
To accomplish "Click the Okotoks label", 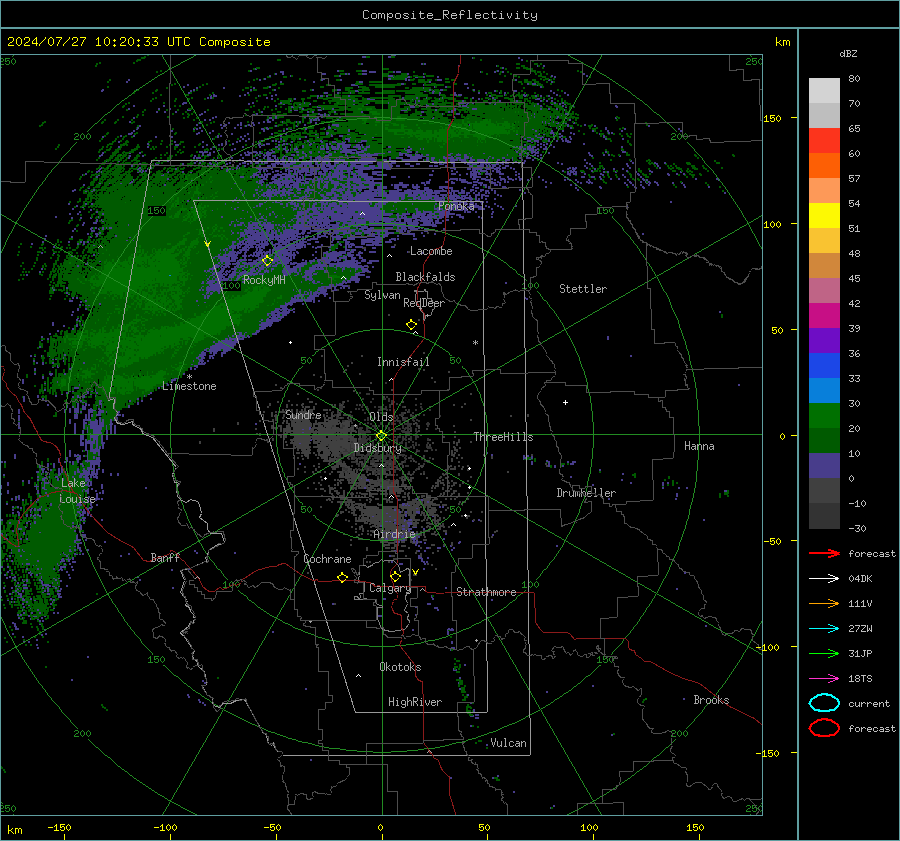I will click(x=400, y=667).
